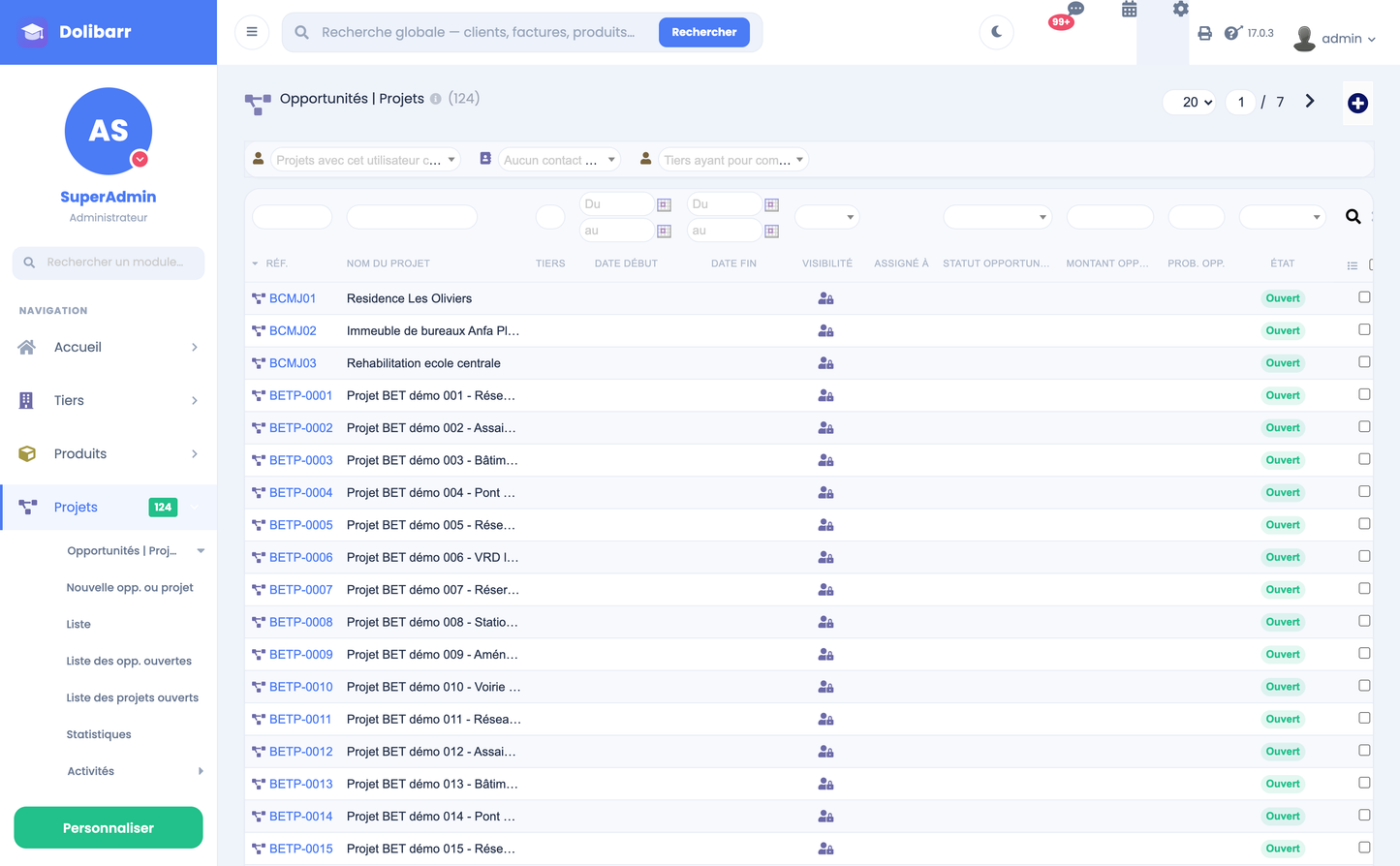Open Statistiques menu item
The height and width of the screenshot is (866, 1400).
(x=99, y=734)
